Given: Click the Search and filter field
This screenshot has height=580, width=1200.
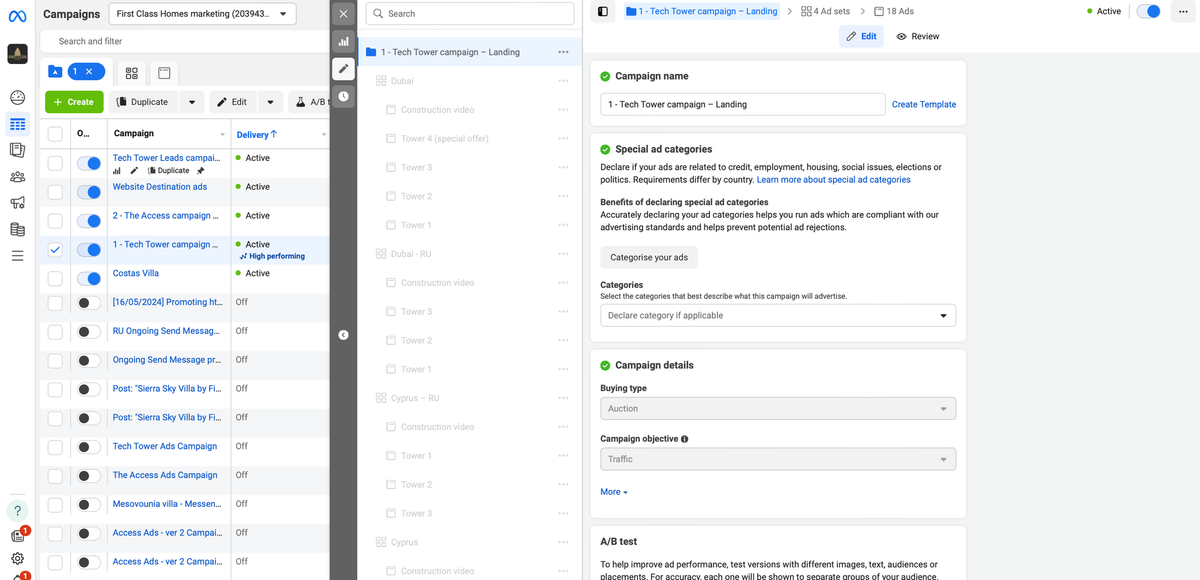Looking at the screenshot, I should [x=185, y=41].
